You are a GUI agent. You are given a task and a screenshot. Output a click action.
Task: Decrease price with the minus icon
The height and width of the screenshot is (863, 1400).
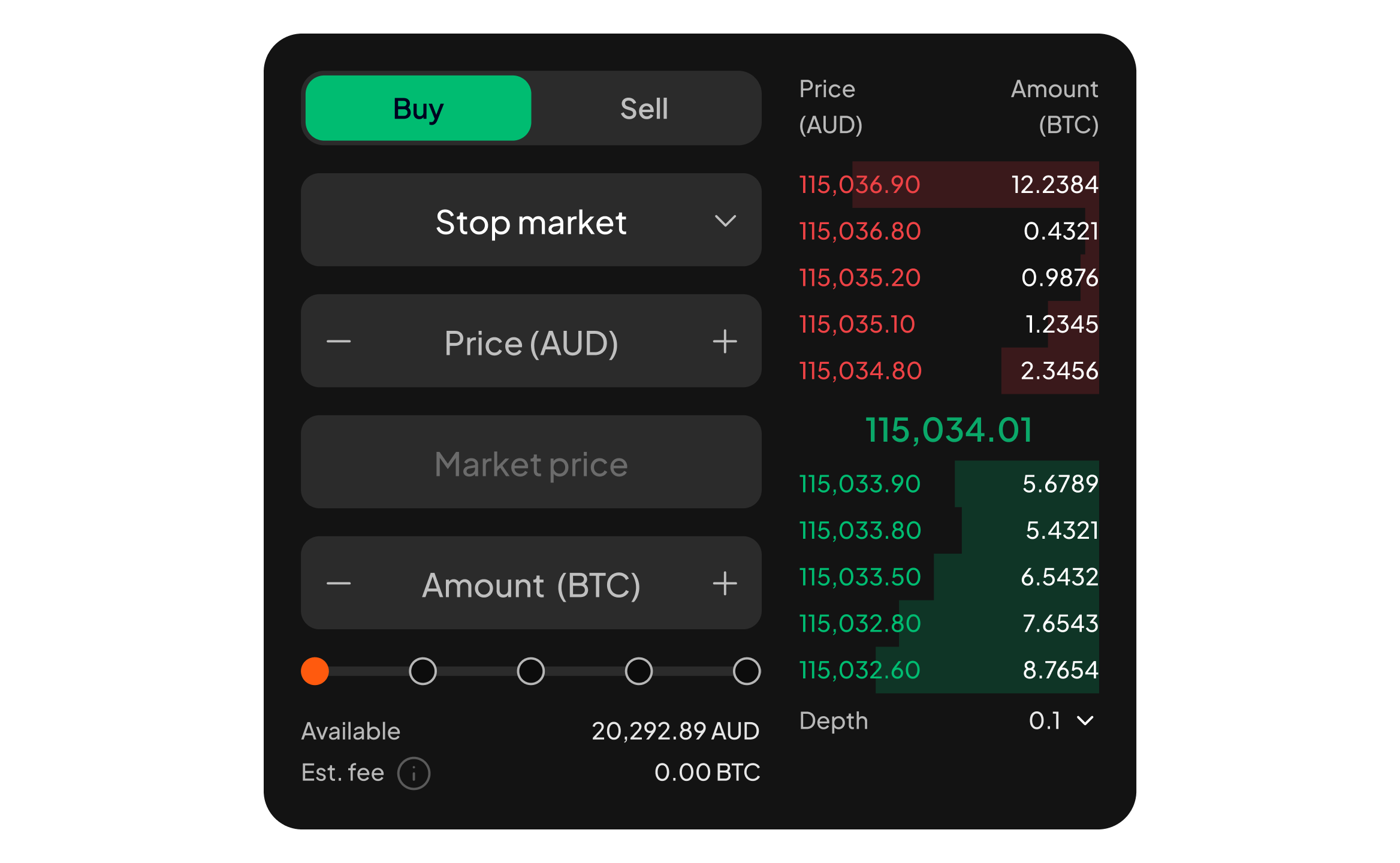339,342
